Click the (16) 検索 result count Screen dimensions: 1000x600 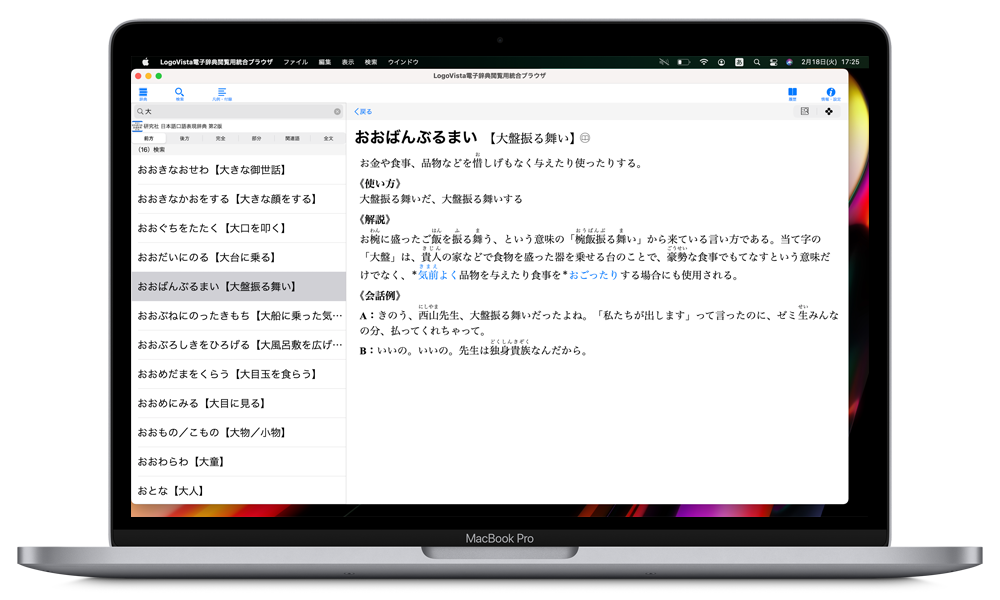[x=151, y=150]
